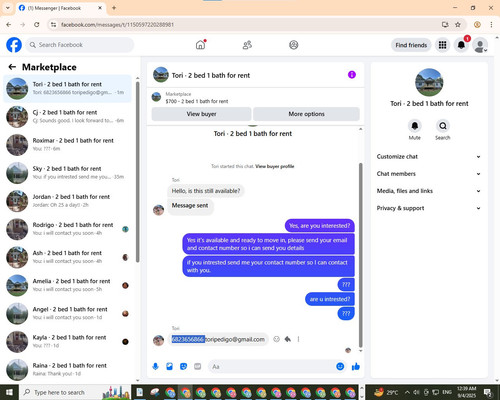Click the More options button
Viewport: 500px width, 400px height.
[x=306, y=114]
